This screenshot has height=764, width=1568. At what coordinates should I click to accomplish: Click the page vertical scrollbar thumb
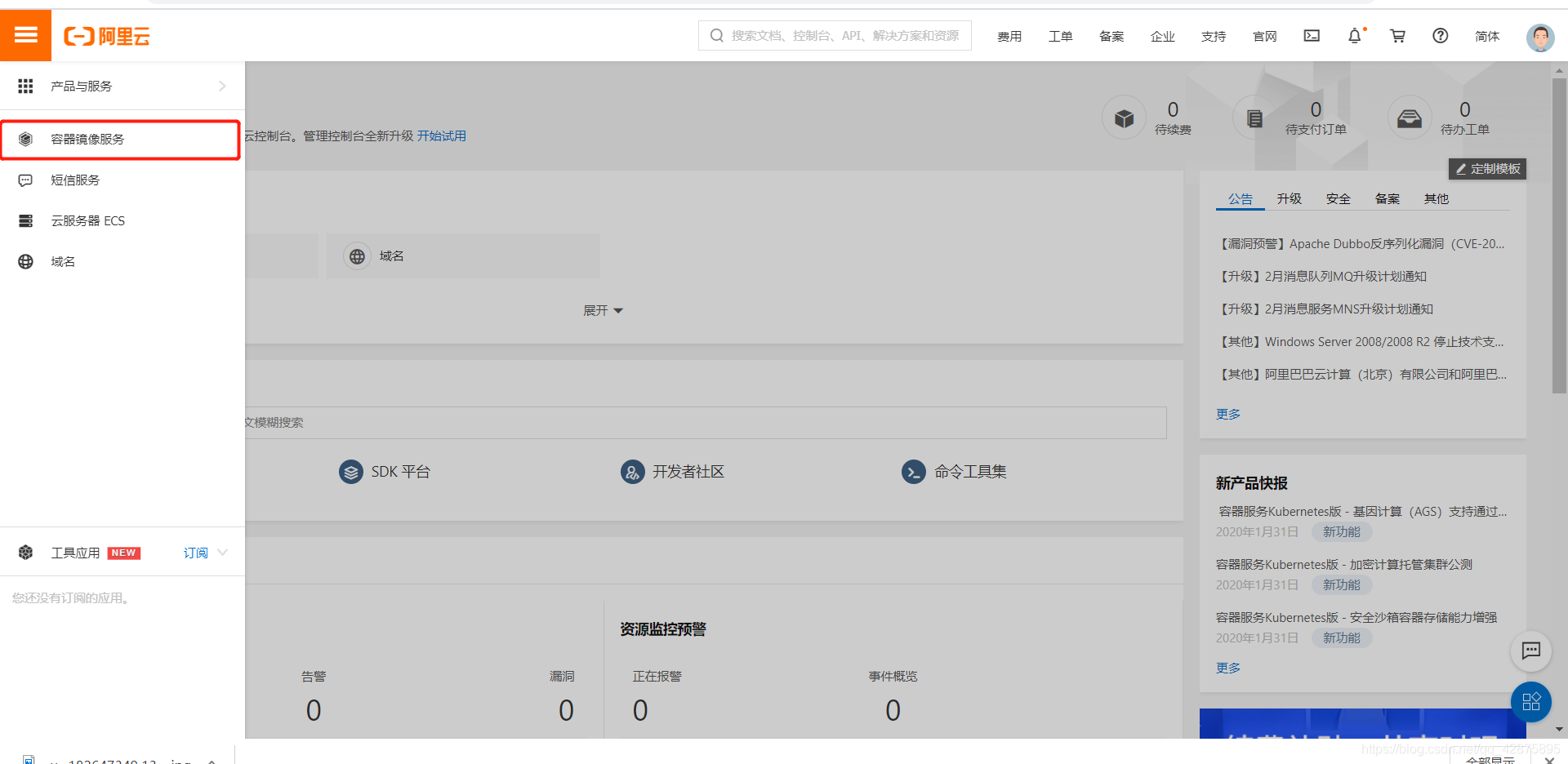pos(1559,237)
